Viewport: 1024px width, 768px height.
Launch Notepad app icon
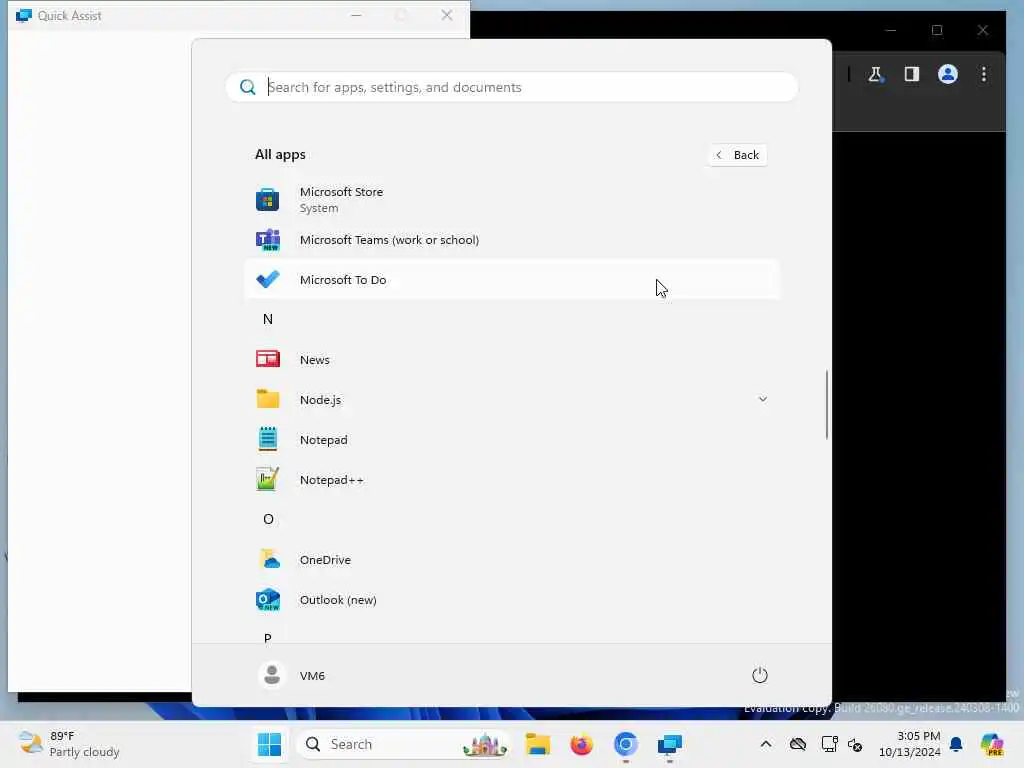(x=268, y=440)
